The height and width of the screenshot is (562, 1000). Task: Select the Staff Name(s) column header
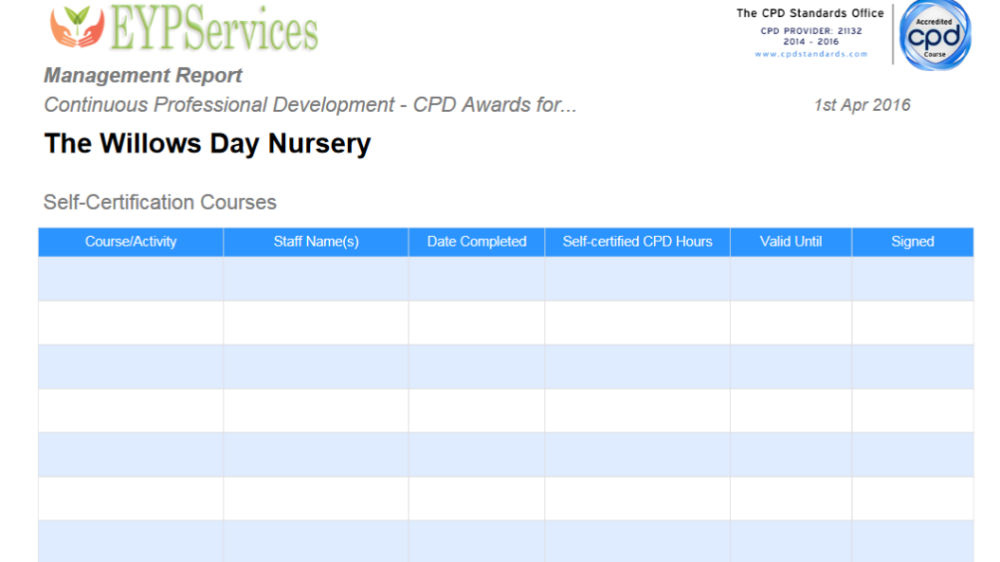[x=316, y=242]
